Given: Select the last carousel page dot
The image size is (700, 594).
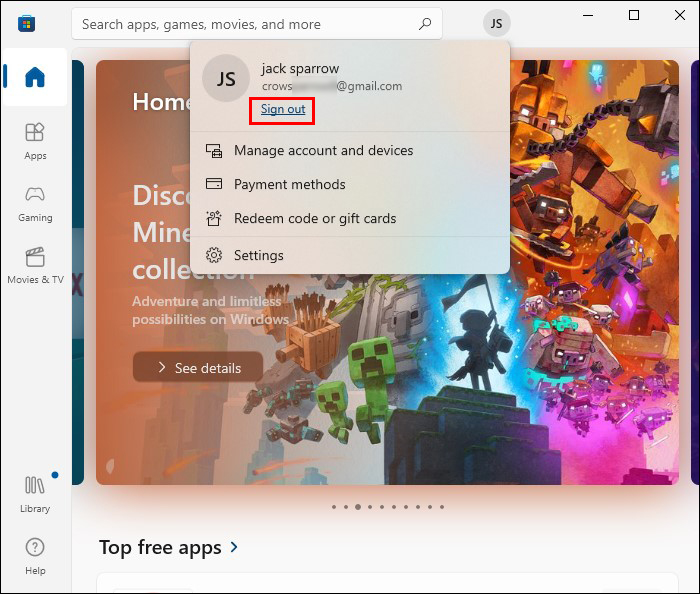Looking at the screenshot, I should point(442,507).
